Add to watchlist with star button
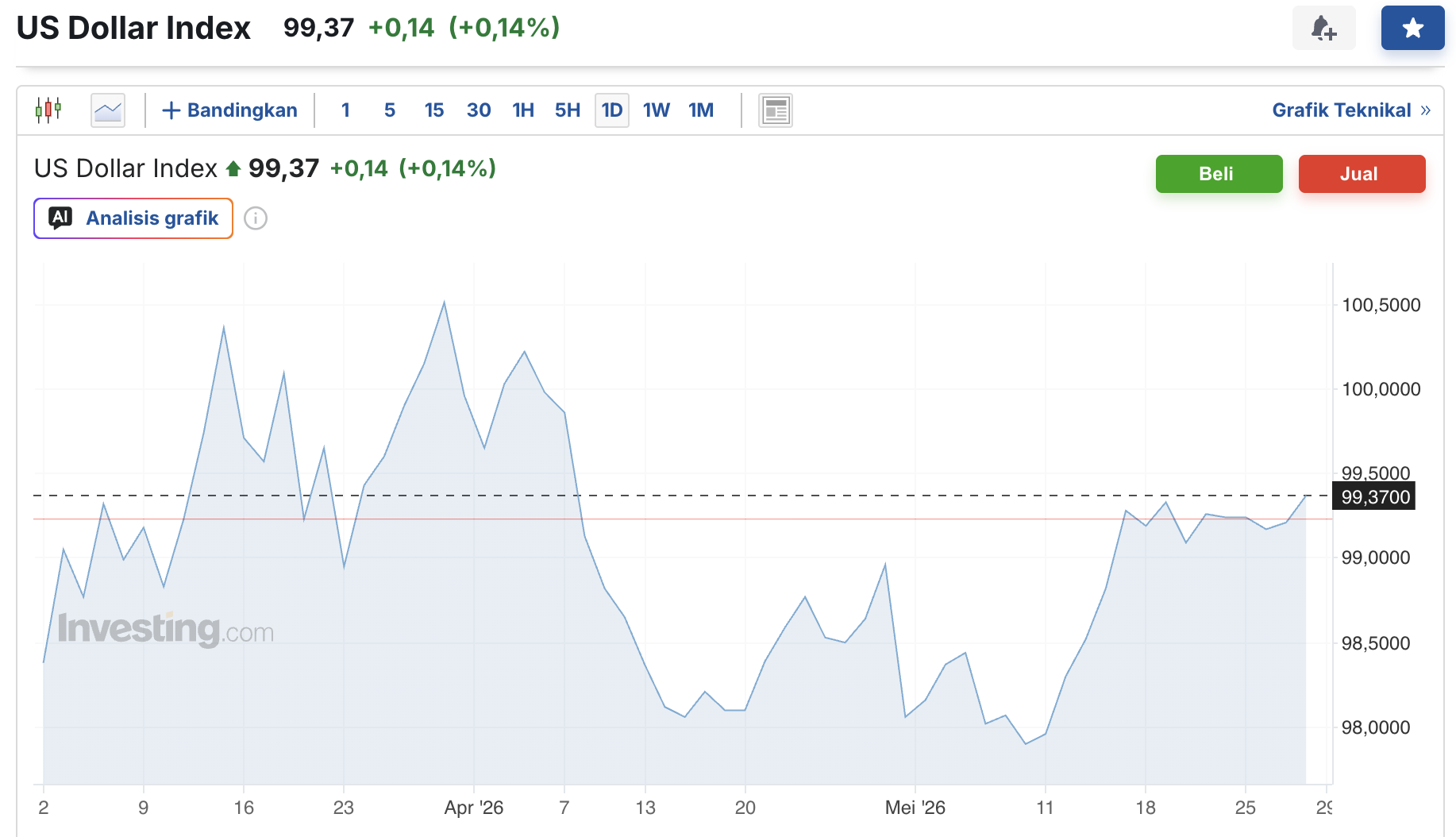The image size is (1456, 837). click(1412, 28)
